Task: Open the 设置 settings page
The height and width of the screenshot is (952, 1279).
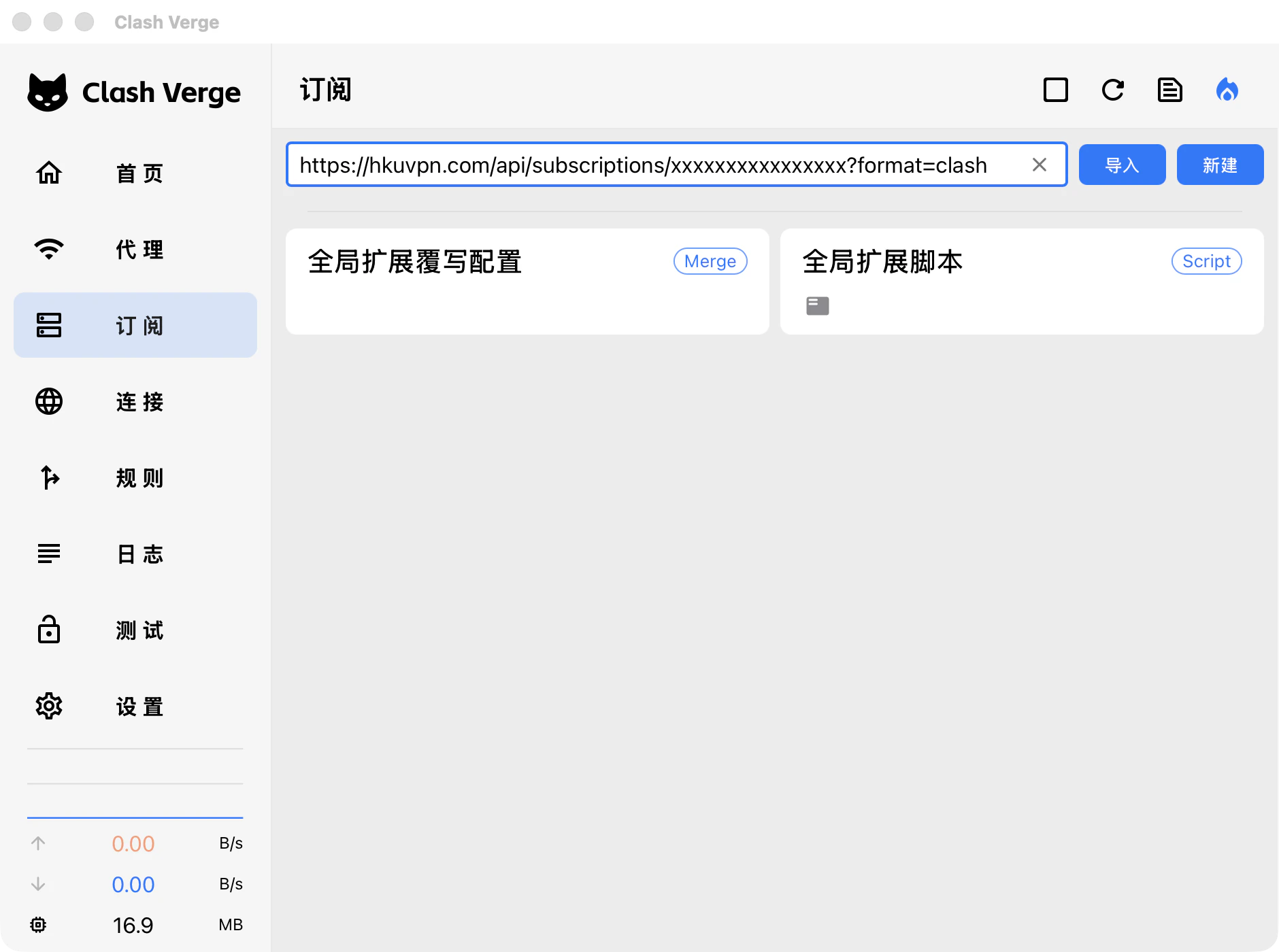Action: coord(135,706)
